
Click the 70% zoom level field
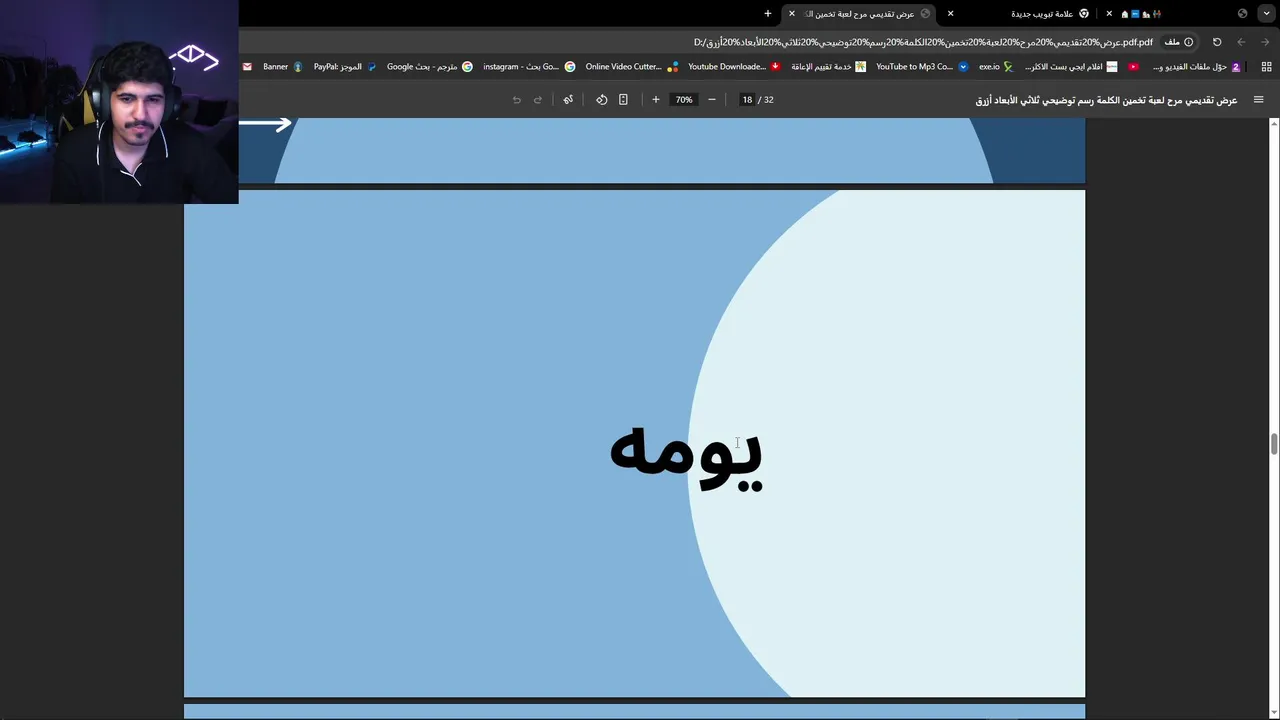click(684, 100)
